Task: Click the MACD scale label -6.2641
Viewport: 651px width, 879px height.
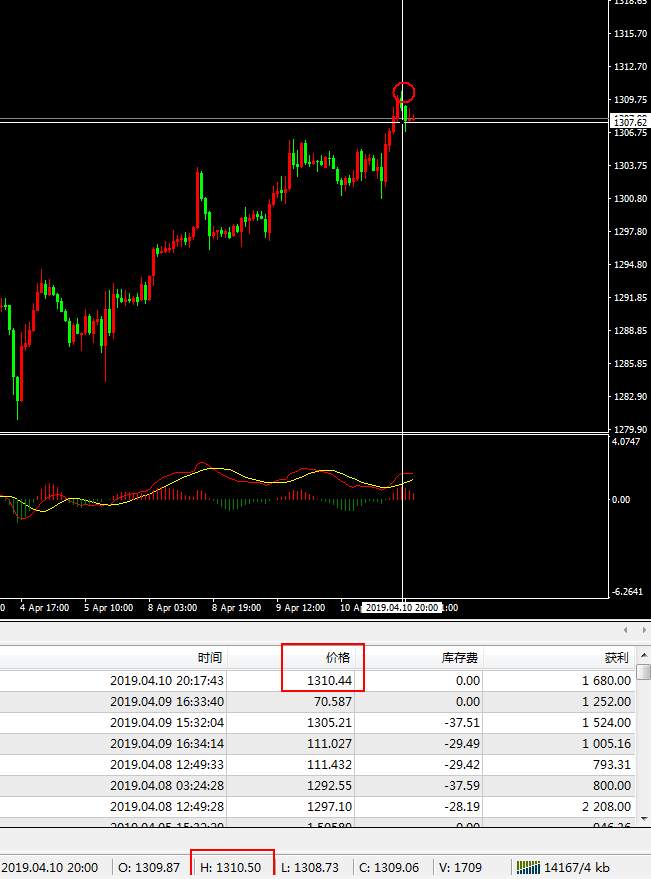Action: pos(627,592)
